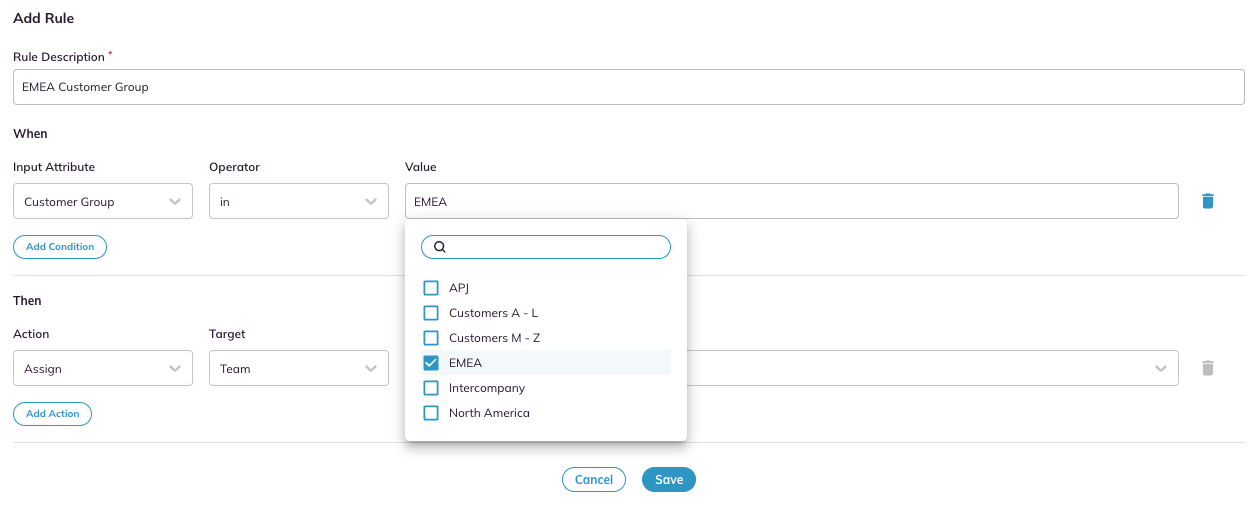Delete the Customer Group condition row
Viewport: 1257px width, 505px height.
tap(1207, 201)
